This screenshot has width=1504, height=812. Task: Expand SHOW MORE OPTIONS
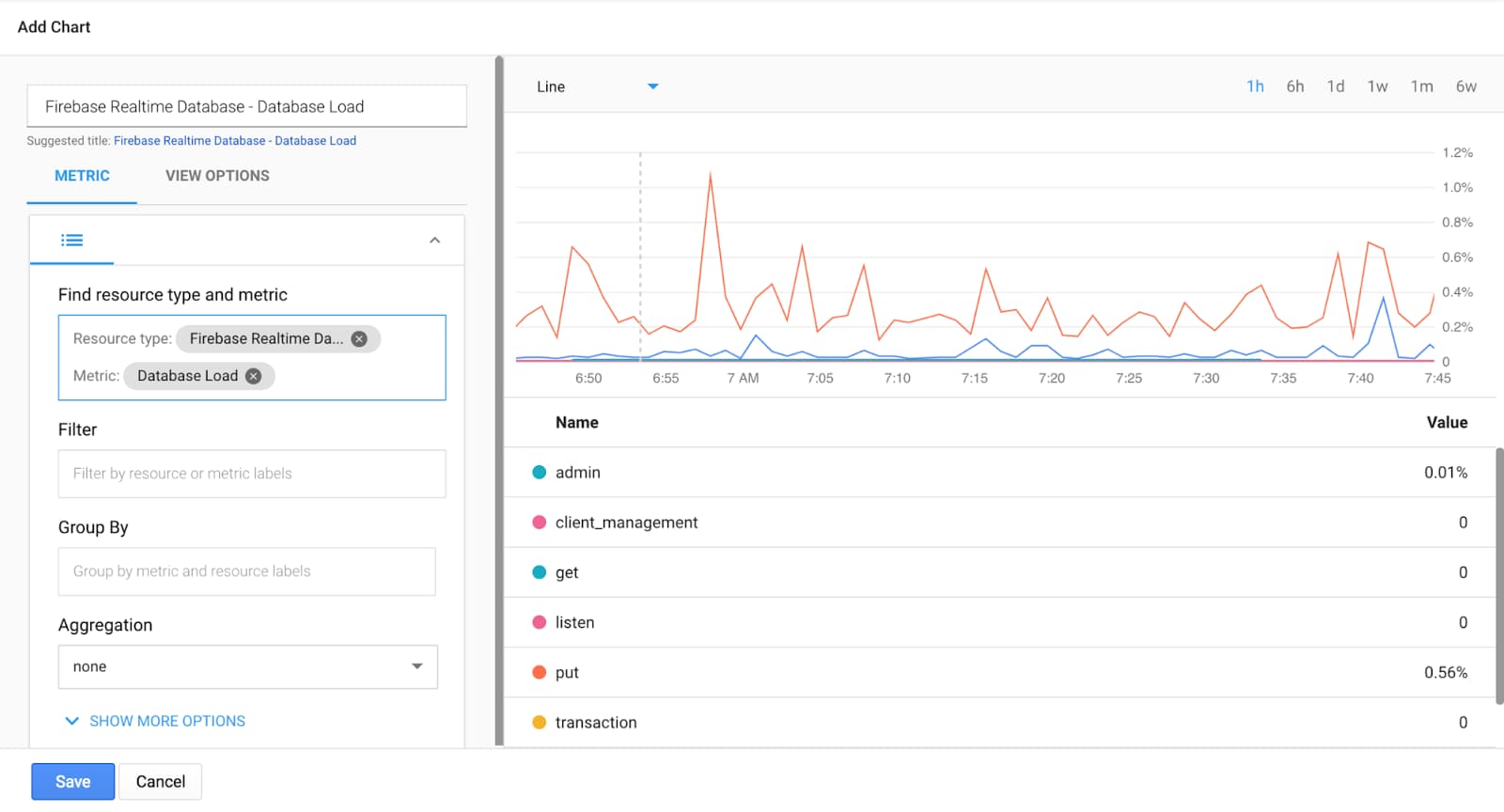coord(155,721)
